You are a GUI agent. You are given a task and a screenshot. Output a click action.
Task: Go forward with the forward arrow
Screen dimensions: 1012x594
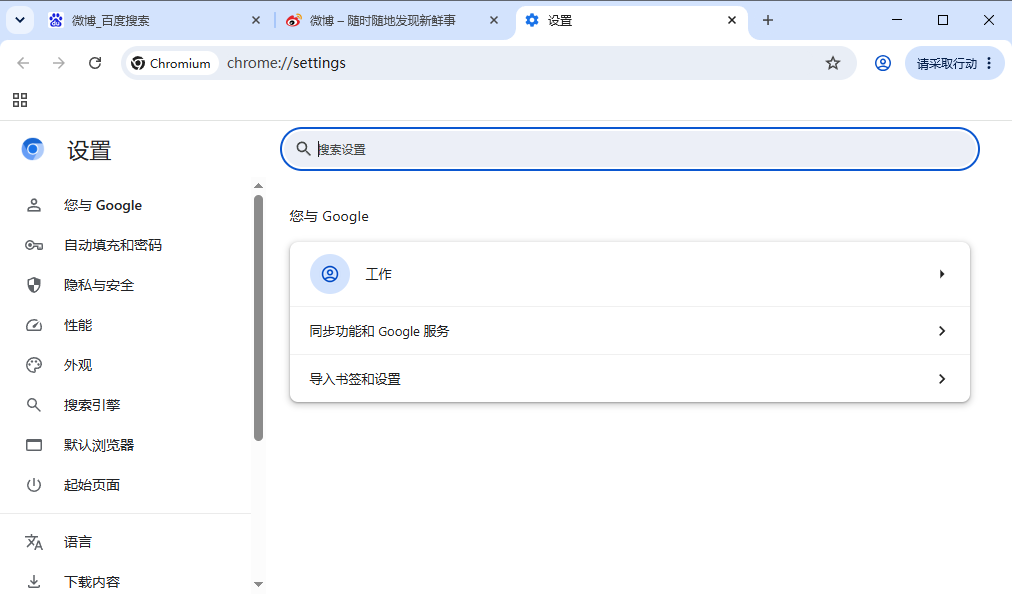[59, 63]
